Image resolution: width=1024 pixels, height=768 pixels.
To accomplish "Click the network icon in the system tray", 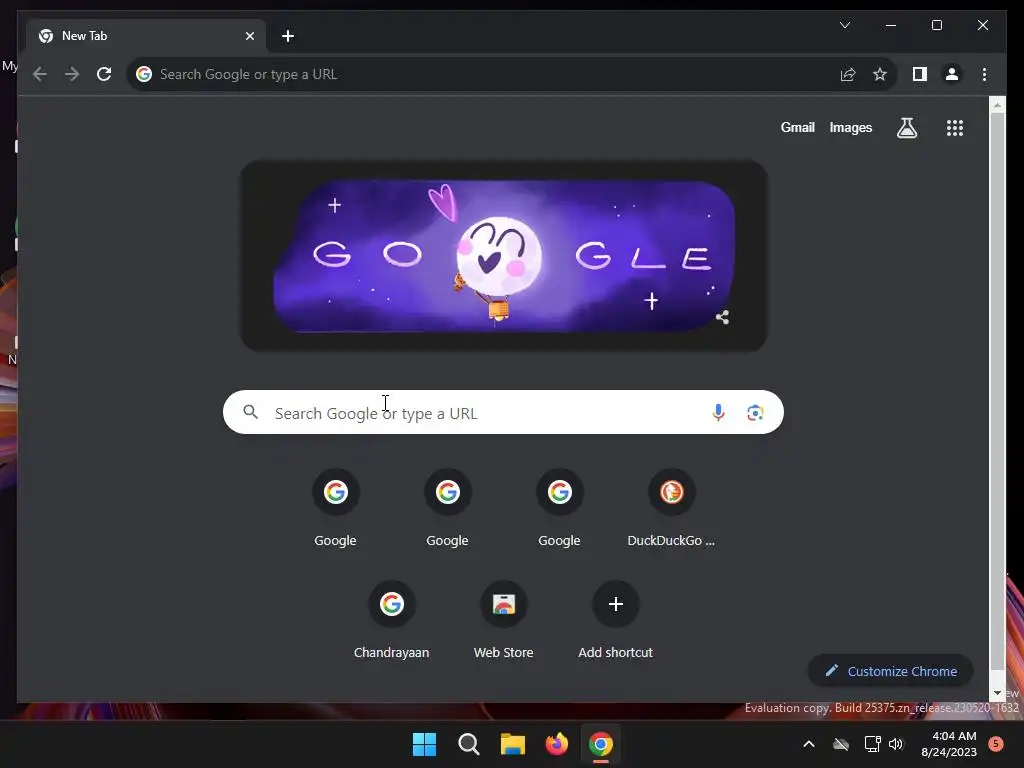I will [872, 744].
